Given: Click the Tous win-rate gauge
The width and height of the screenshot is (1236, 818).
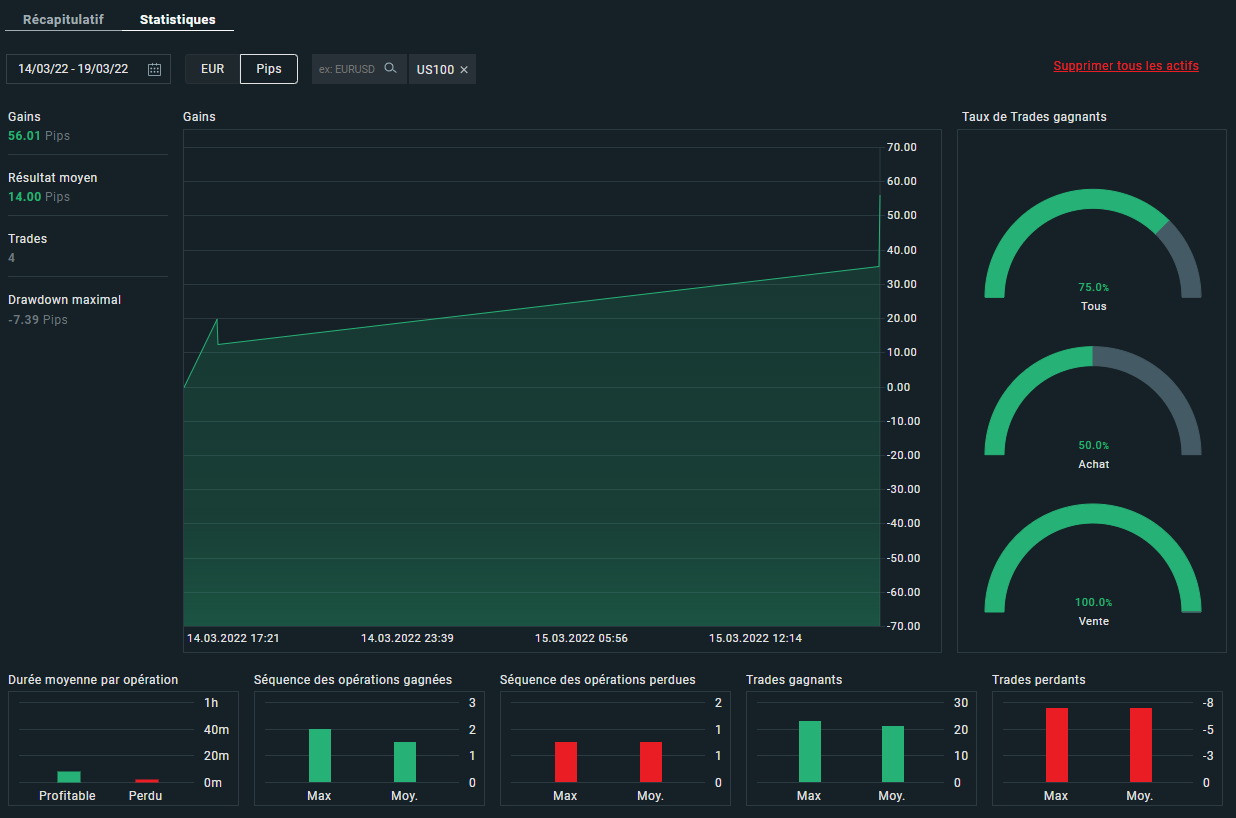Looking at the screenshot, I should 1092,245.
